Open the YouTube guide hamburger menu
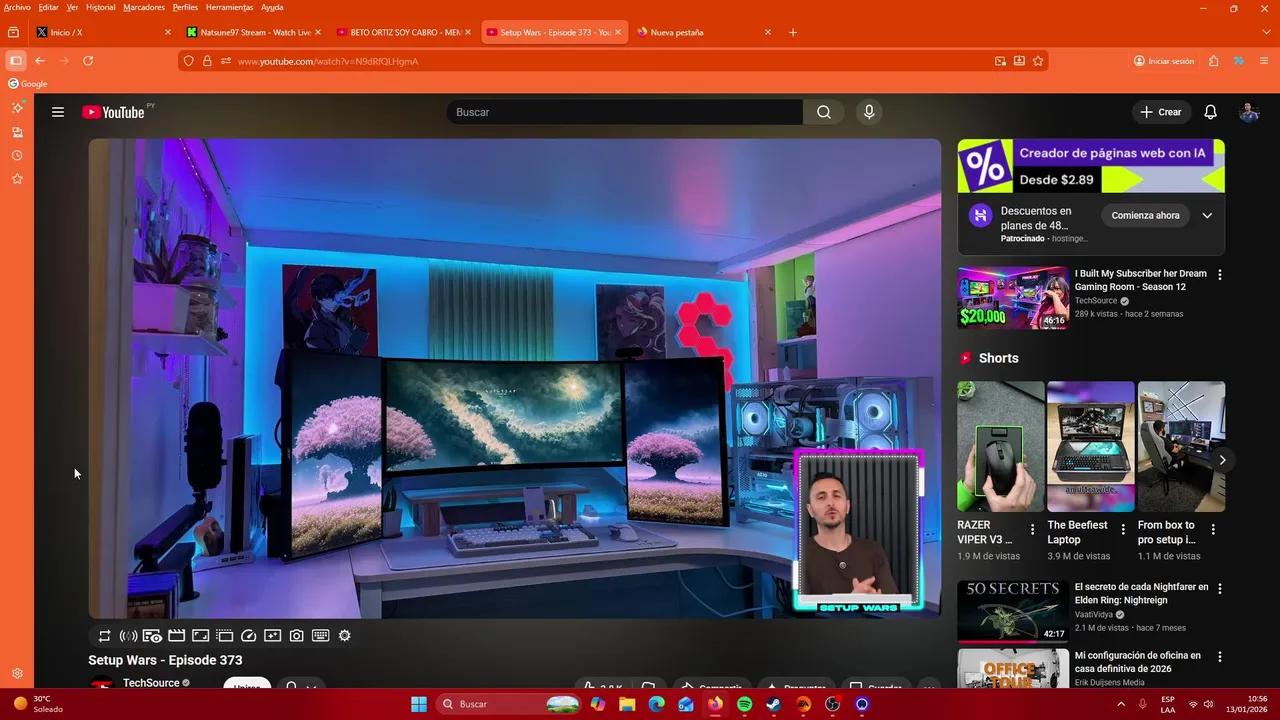Viewport: 1280px width, 720px height. [58, 112]
